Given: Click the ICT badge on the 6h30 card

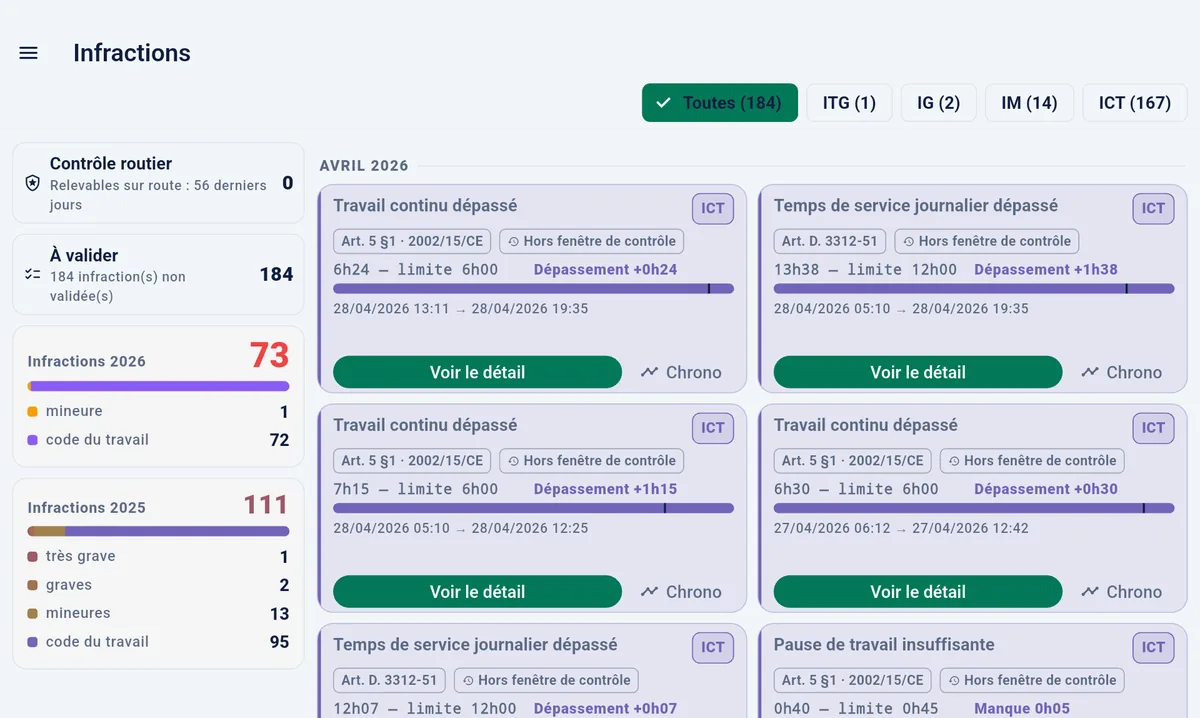Looking at the screenshot, I should point(1153,428).
